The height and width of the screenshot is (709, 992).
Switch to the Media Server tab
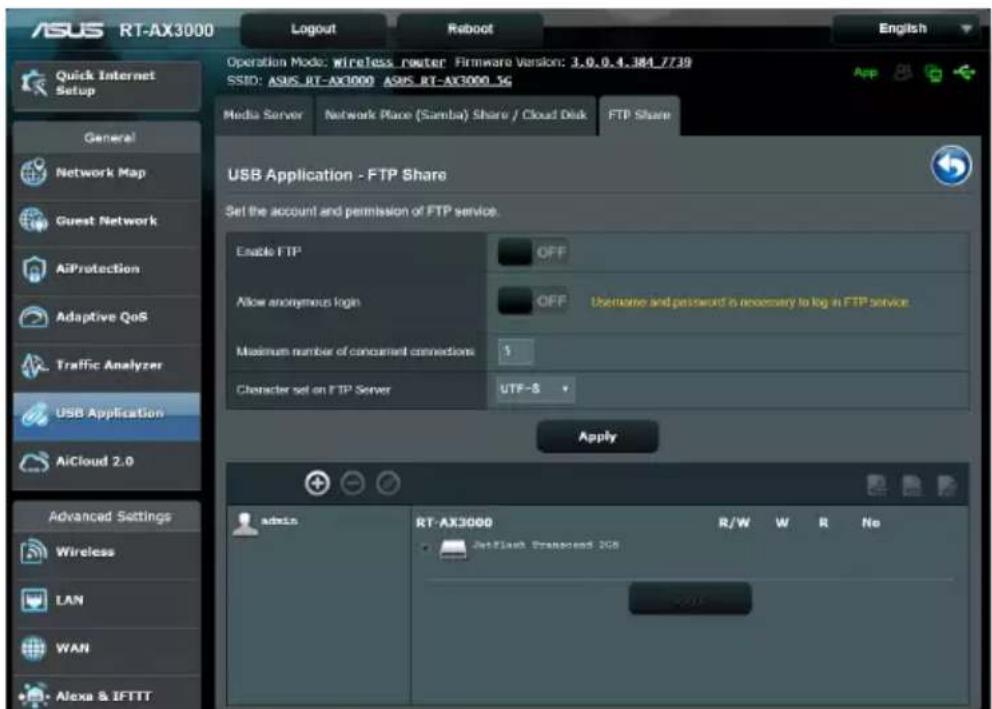coord(263,115)
